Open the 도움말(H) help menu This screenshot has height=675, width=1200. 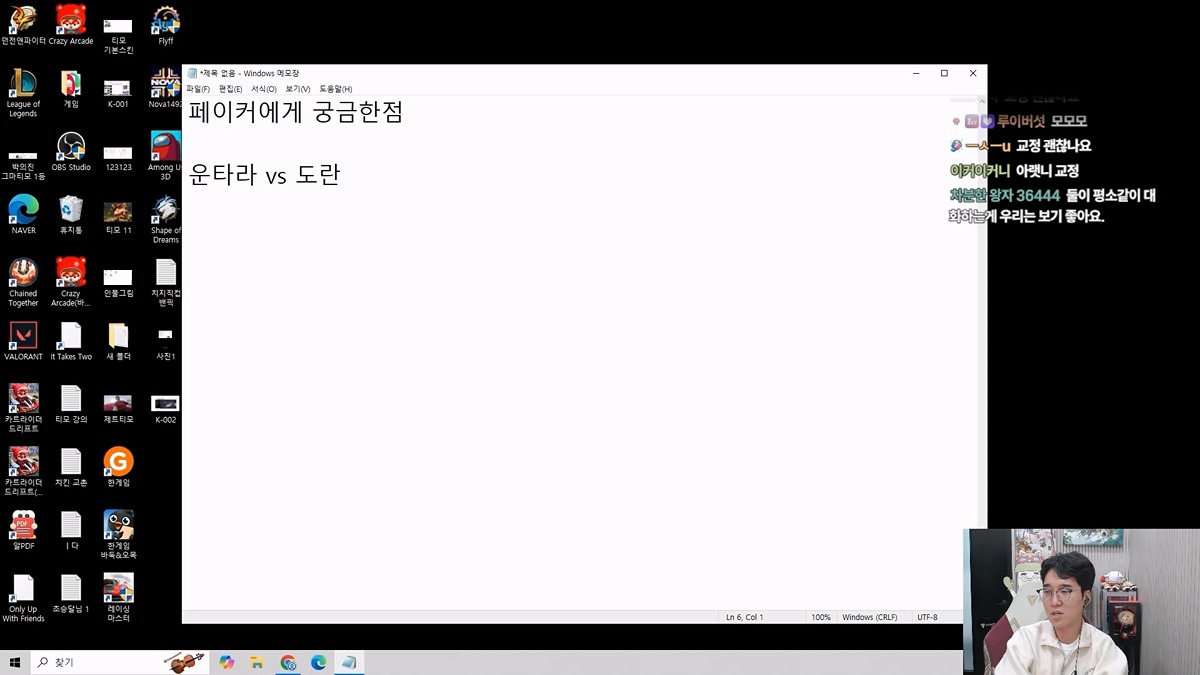point(335,89)
